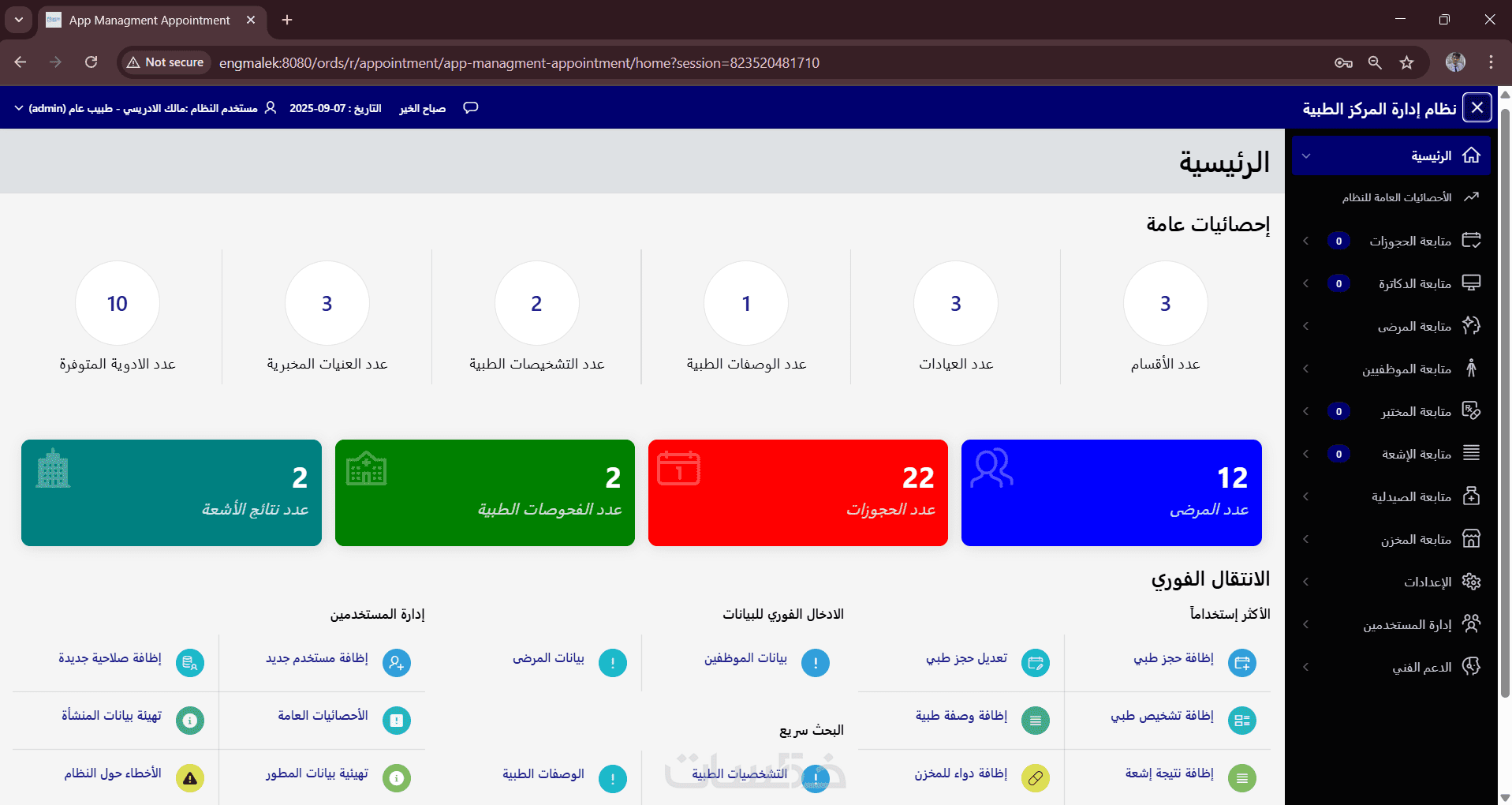Click the red عدد الحجوزات card

point(798,492)
